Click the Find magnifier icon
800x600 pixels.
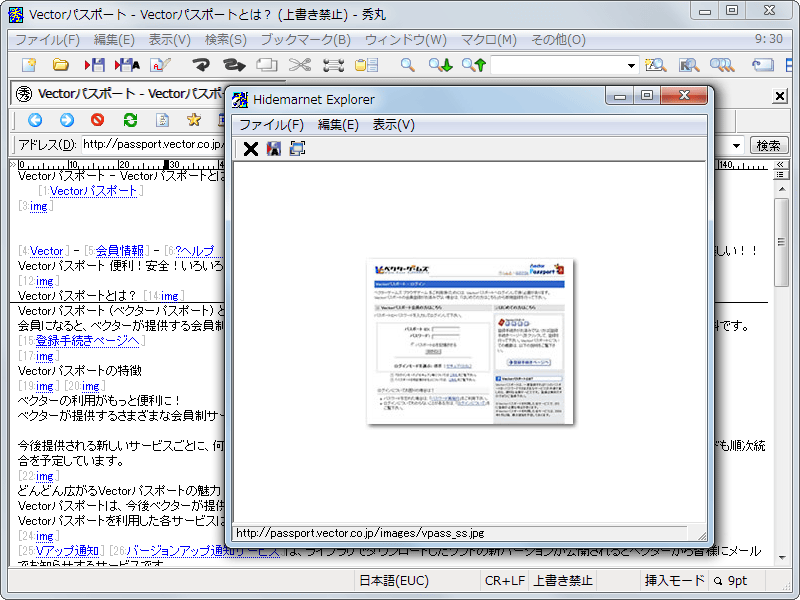point(407,65)
